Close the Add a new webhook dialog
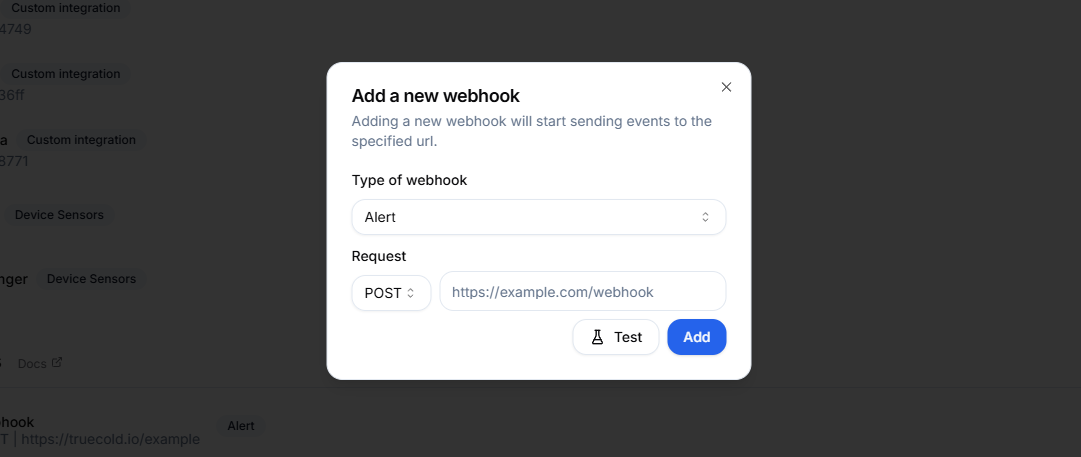1081x457 pixels. pyautogui.click(x=726, y=87)
